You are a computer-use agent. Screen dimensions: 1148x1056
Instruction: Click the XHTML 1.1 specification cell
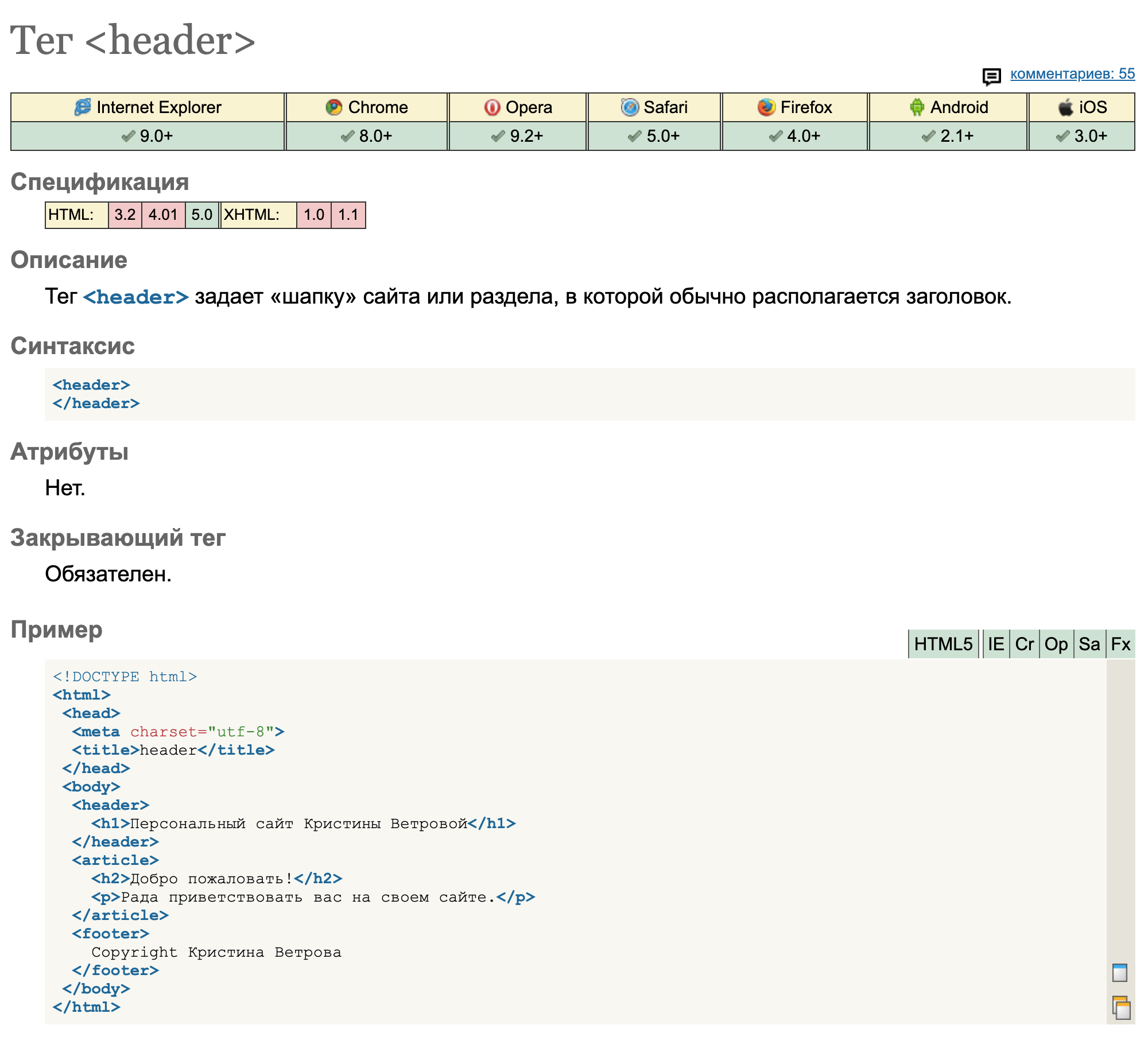pos(348,215)
